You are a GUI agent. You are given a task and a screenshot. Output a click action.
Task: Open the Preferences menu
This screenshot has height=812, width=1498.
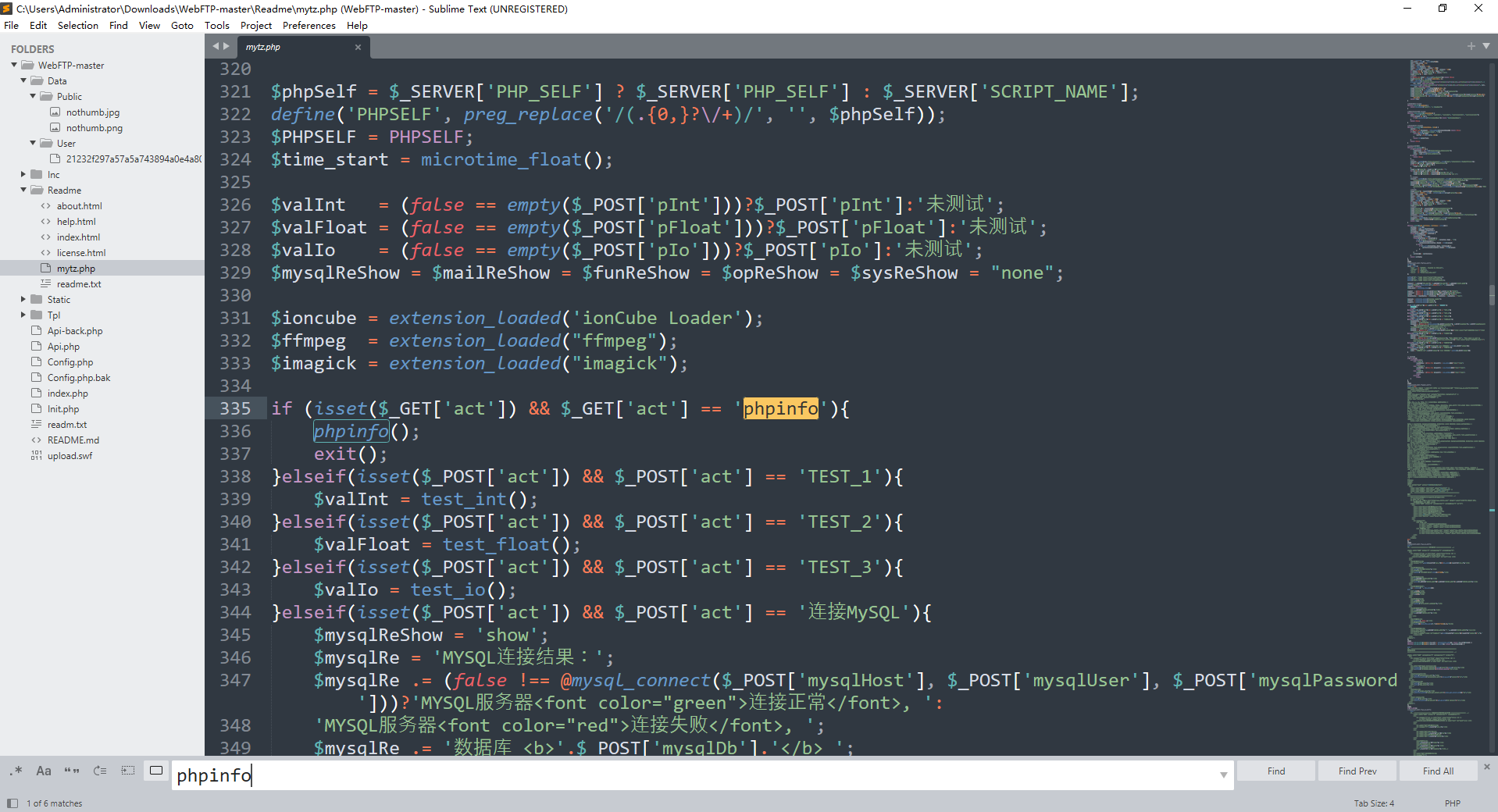tap(309, 26)
